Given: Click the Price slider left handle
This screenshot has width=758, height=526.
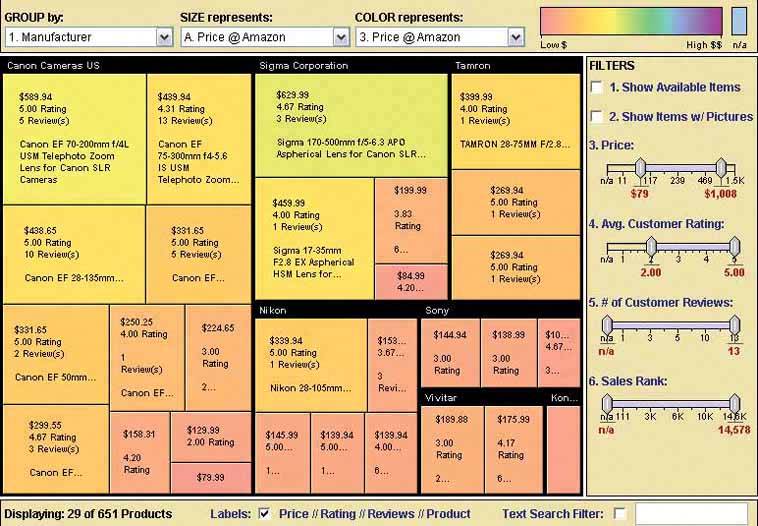Looking at the screenshot, I should [x=642, y=168].
